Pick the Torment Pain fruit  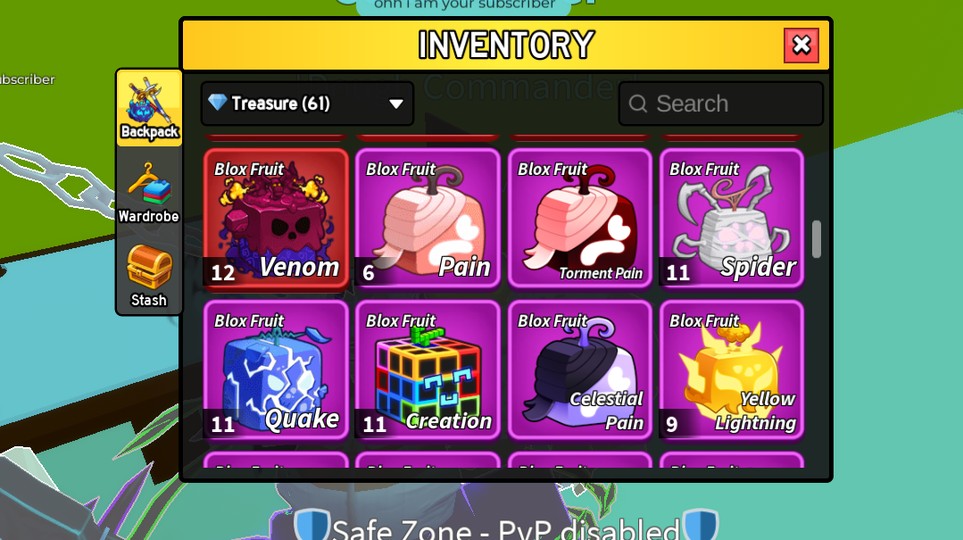click(580, 218)
